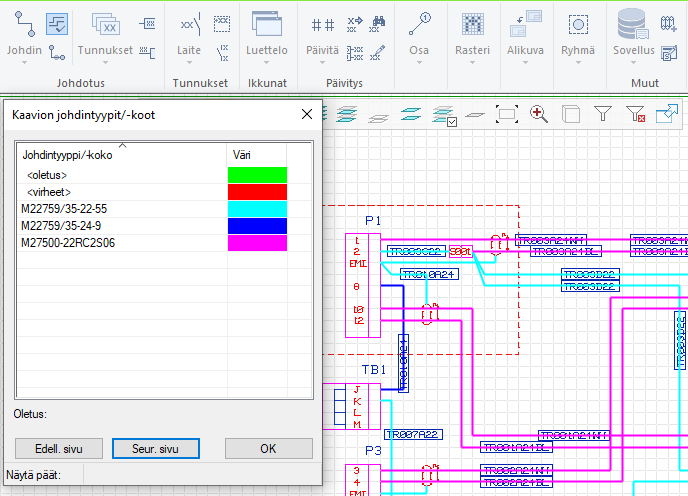Click the layers icon with checkbox

click(x=444, y=115)
